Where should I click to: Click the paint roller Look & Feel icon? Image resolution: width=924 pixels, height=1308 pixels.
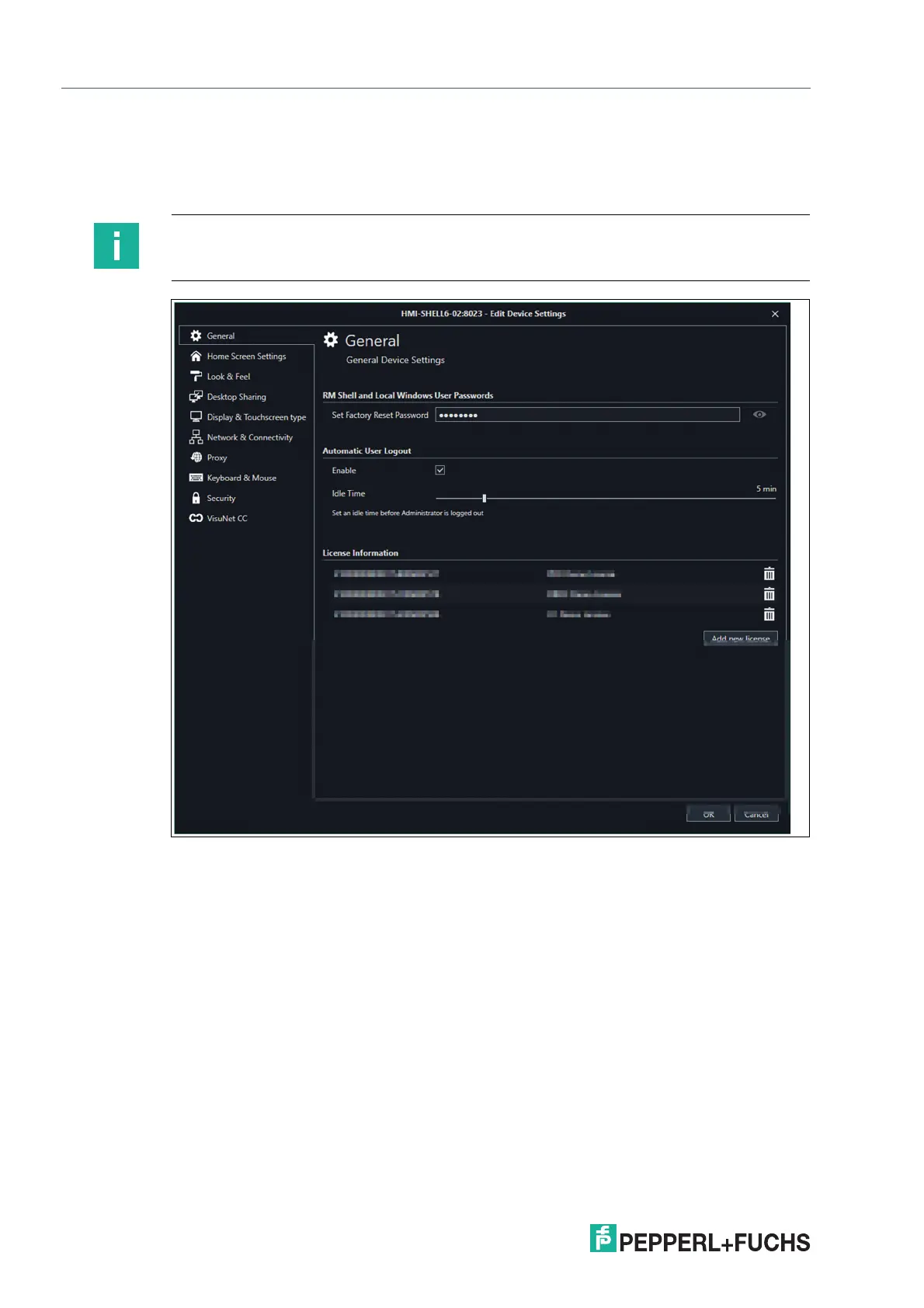(x=196, y=376)
